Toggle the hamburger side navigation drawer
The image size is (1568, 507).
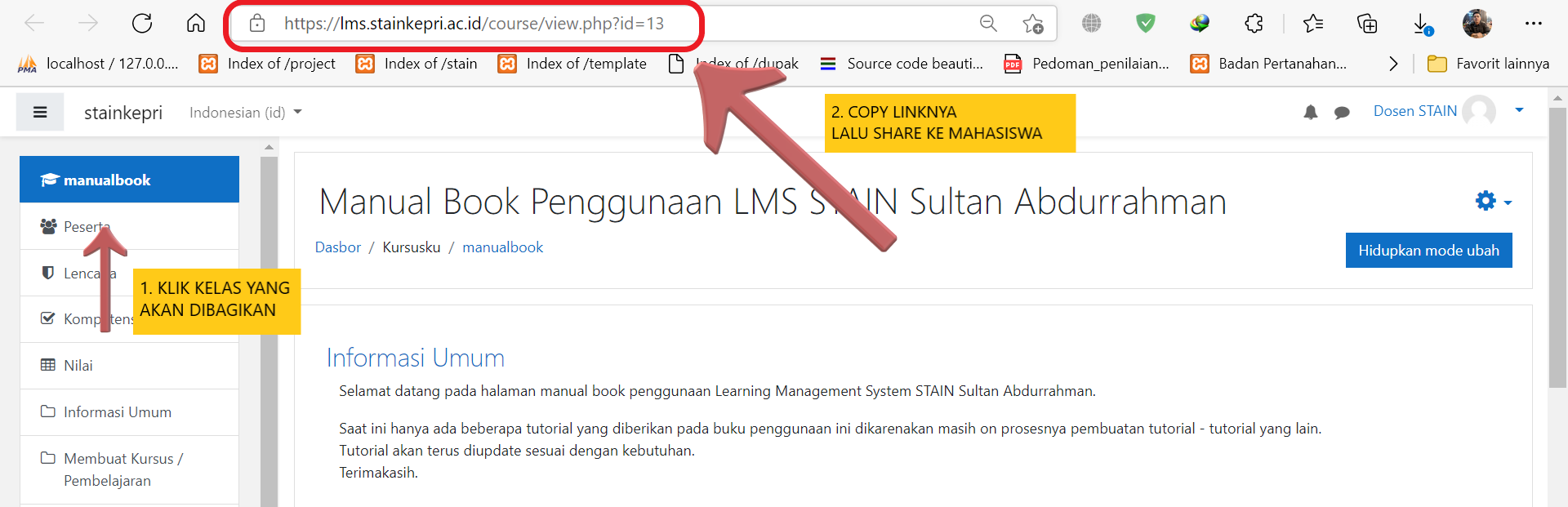click(x=40, y=112)
